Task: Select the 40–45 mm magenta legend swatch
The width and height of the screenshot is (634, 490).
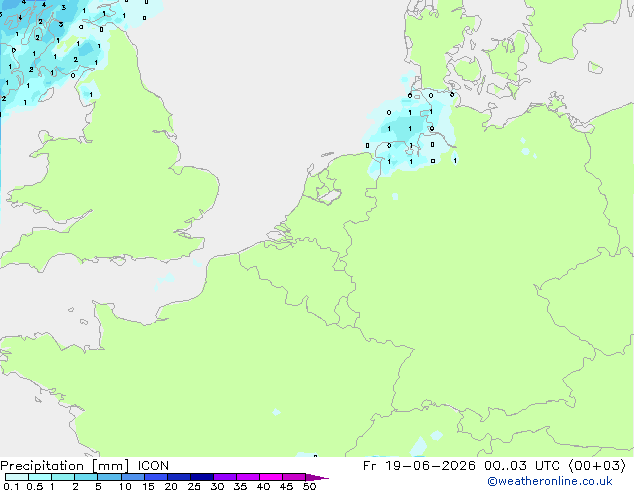Action: tap(271, 477)
